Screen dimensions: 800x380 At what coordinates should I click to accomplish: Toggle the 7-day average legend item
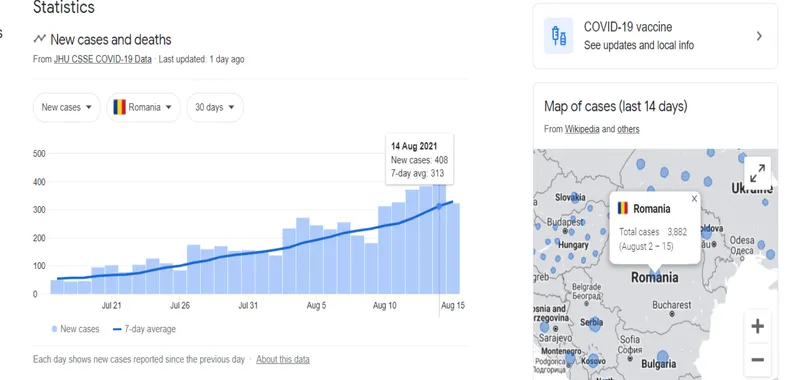pyautogui.click(x=144, y=329)
